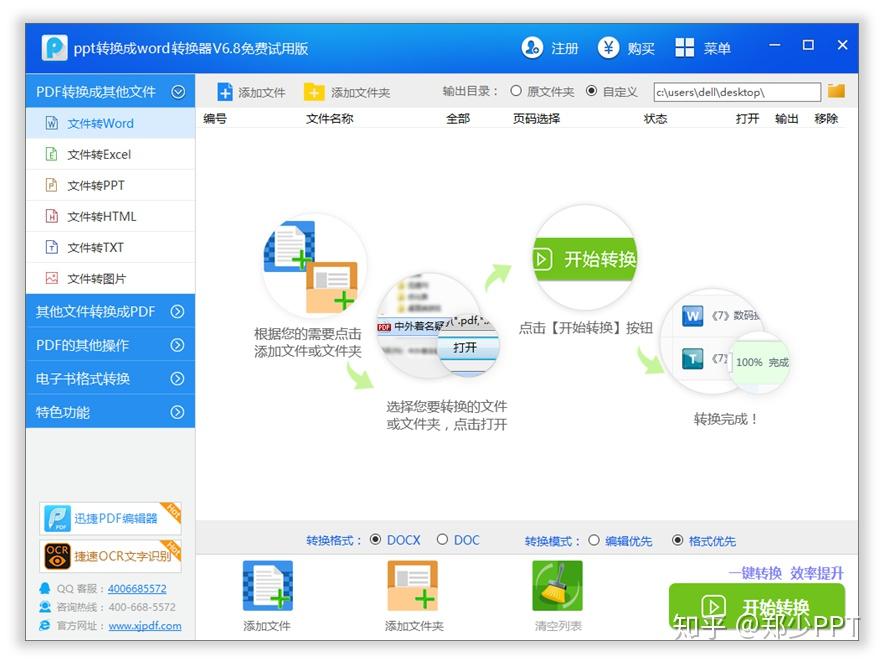Select 格式优先 conversion mode
This screenshot has height=664, width=884.
point(678,540)
